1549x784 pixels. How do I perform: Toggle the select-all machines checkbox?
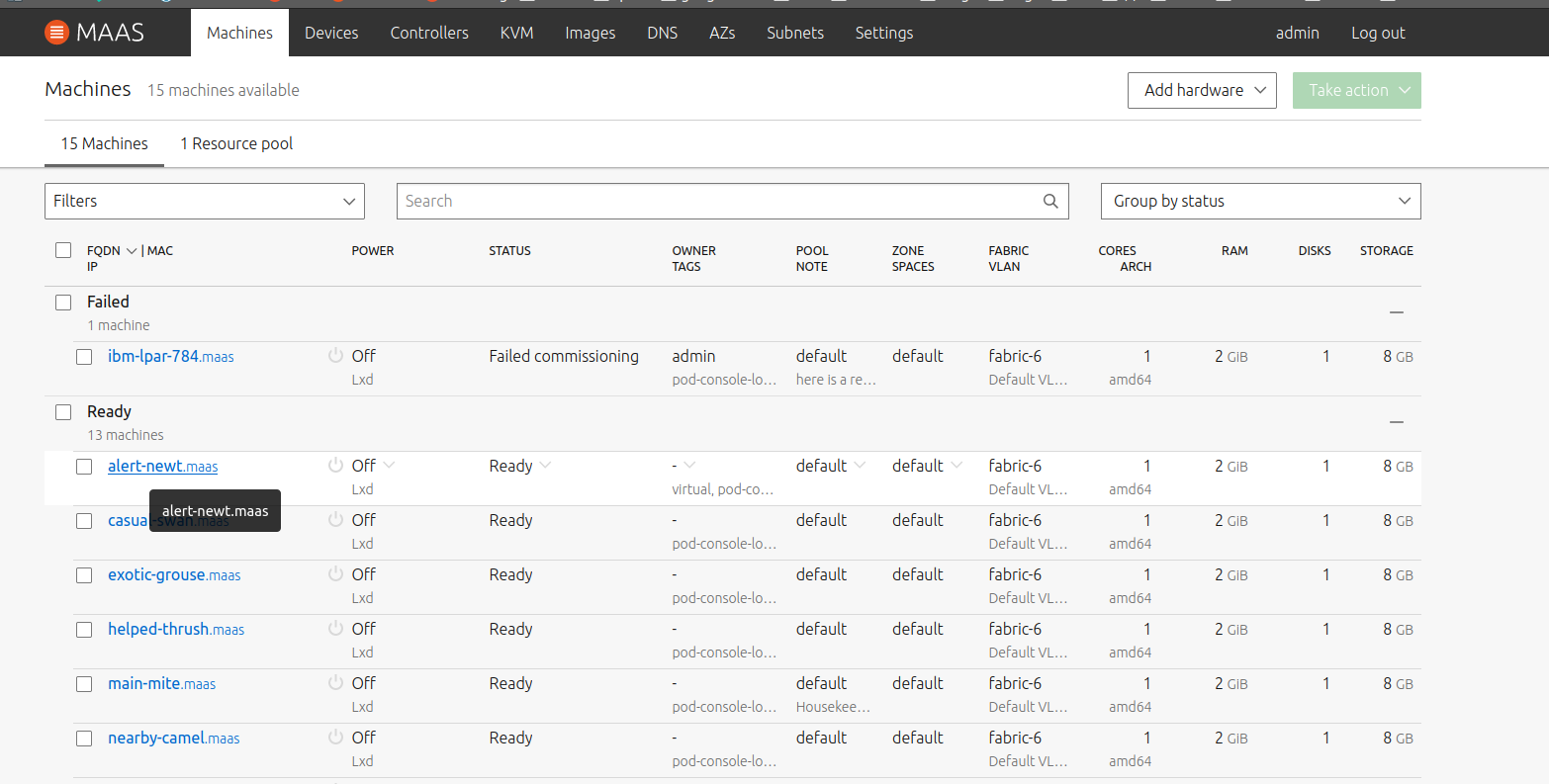tap(63, 250)
